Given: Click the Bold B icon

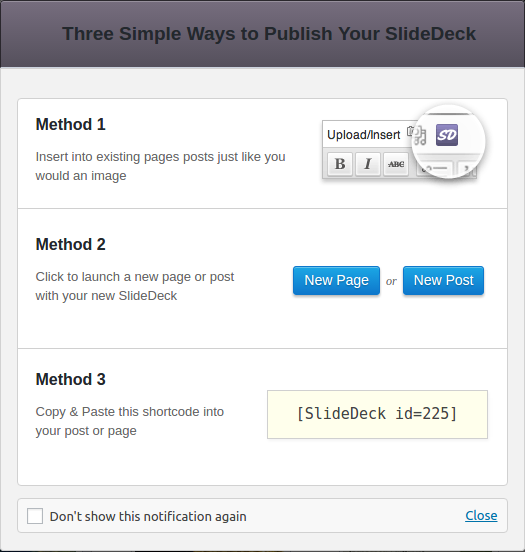Looking at the screenshot, I should tap(340, 164).
